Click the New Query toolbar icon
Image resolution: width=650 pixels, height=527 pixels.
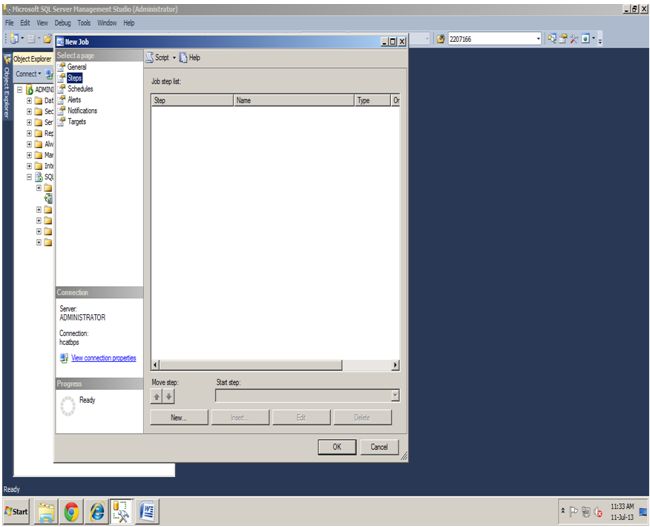[x=14, y=39]
